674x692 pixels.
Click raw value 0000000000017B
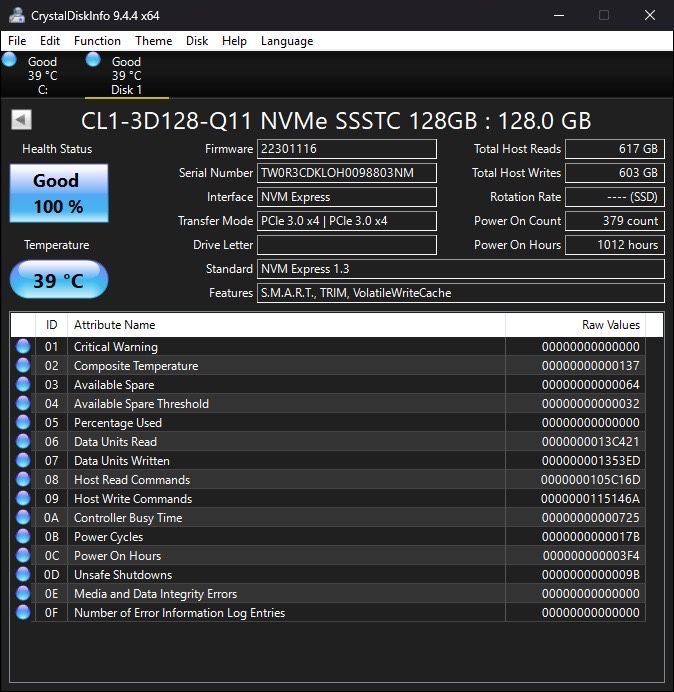[x=591, y=537]
